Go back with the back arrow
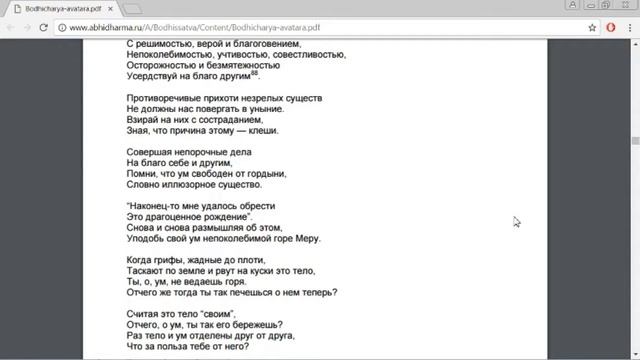 (x=11, y=27)
